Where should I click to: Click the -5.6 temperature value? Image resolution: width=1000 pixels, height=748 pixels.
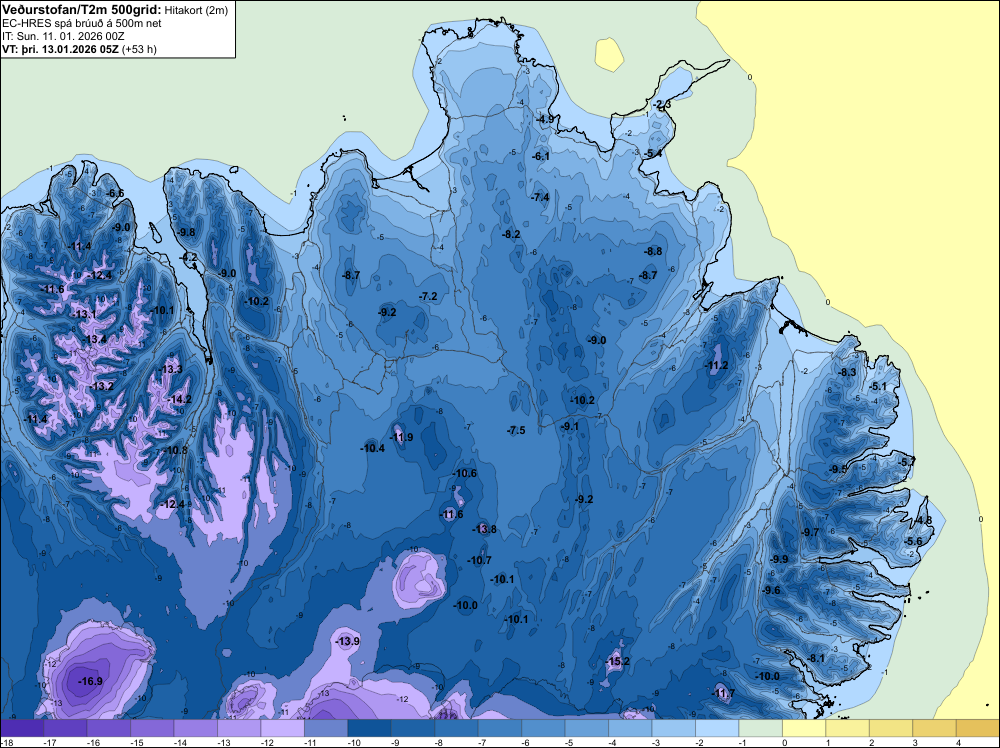tap(913, 541)
